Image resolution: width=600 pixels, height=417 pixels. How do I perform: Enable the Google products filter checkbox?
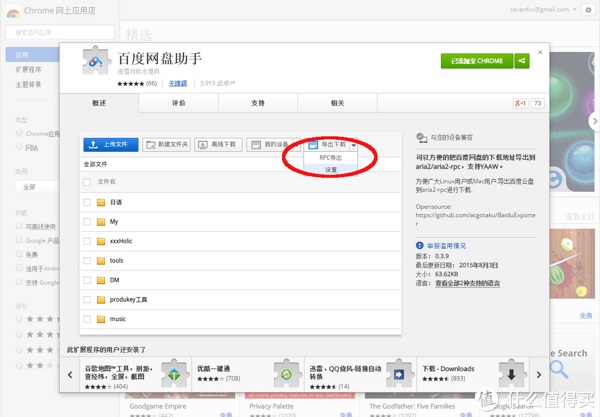19,240
